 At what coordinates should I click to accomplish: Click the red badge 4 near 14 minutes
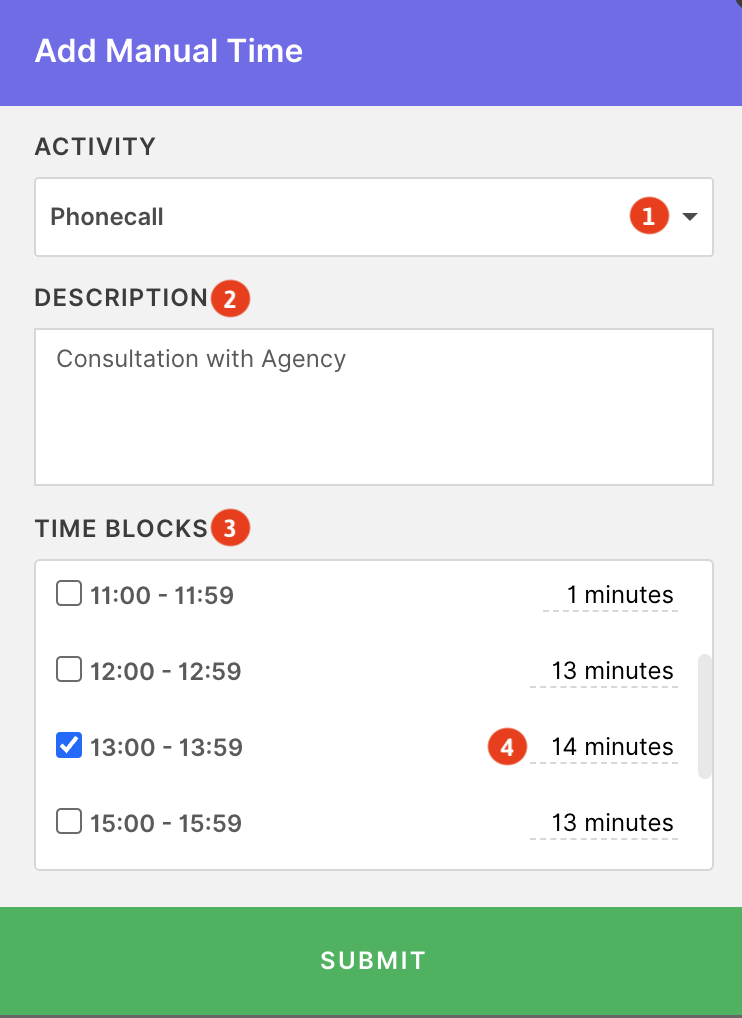(507, 747)
